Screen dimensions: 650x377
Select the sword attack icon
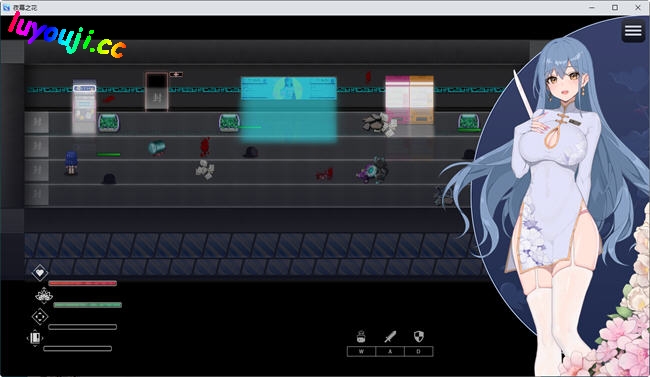(x=390, y=336)
